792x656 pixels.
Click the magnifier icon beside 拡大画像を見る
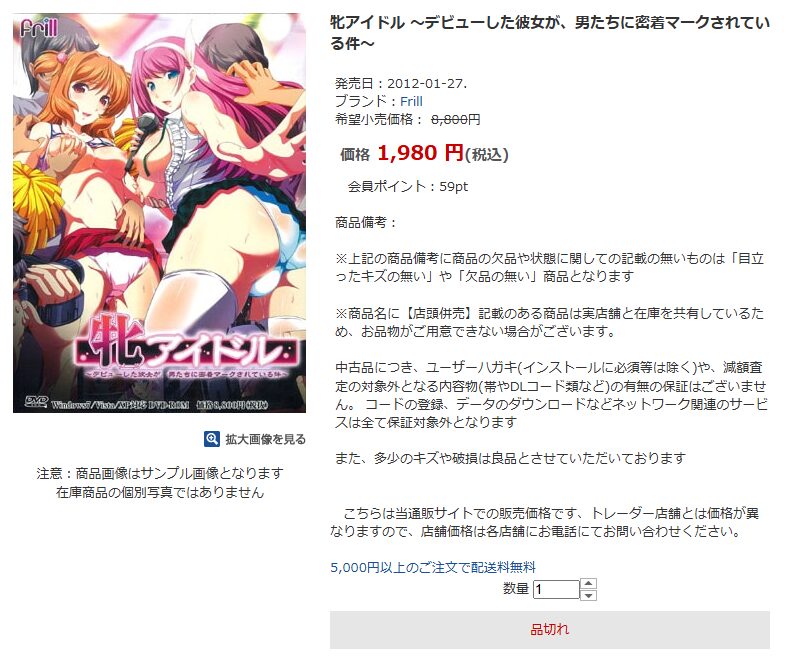(212, 439)
